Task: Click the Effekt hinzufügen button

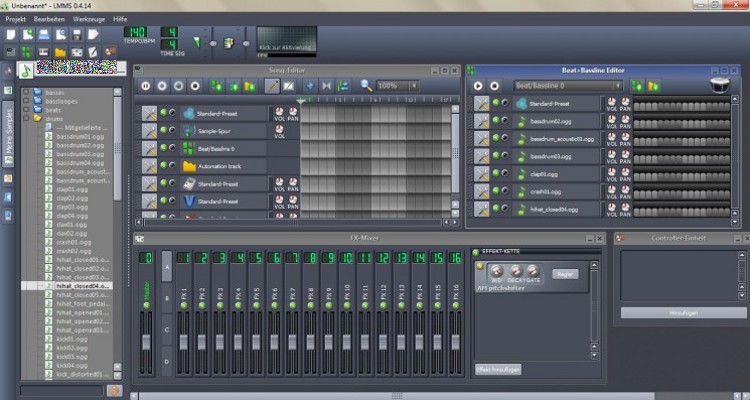Action: click(x=497, y=369)
